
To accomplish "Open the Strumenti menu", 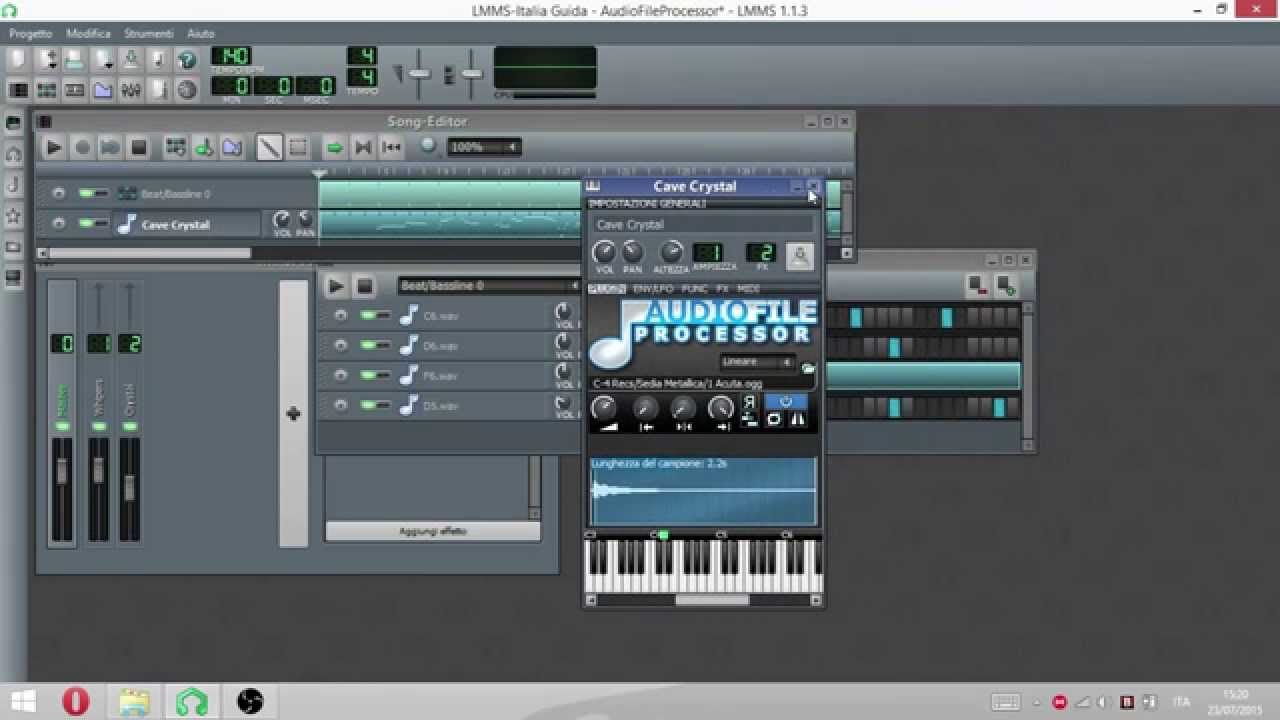I will [x=148, y=33].
